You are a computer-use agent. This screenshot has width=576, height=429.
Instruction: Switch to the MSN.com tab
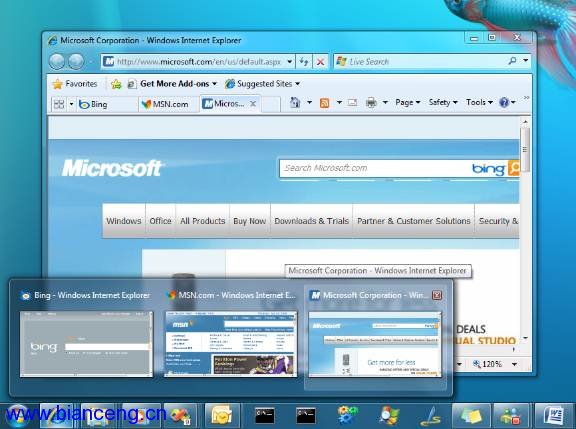point(169,104)
